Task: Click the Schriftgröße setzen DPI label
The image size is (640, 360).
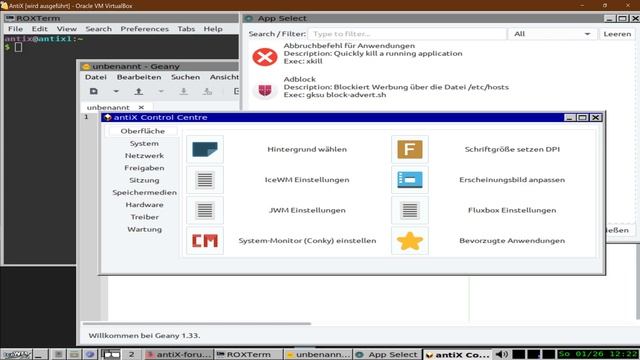Action: tap(512, 149)
